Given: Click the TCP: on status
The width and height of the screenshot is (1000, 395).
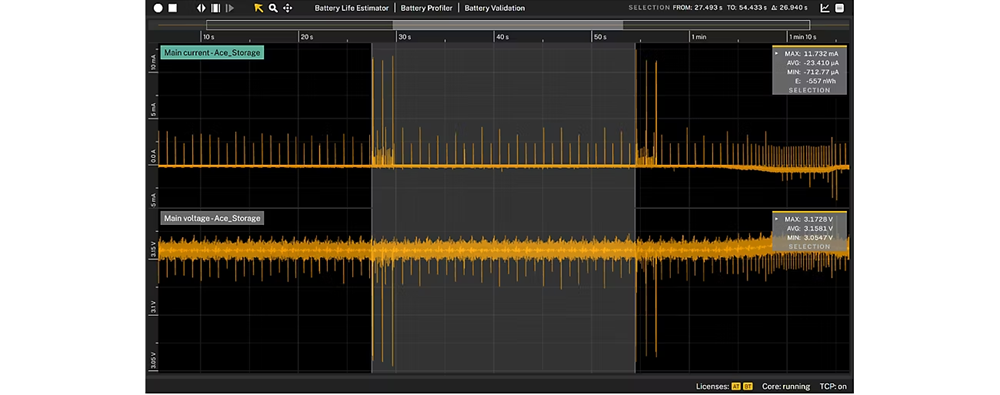Looking at the screenshot, I should tap(833, 387).
